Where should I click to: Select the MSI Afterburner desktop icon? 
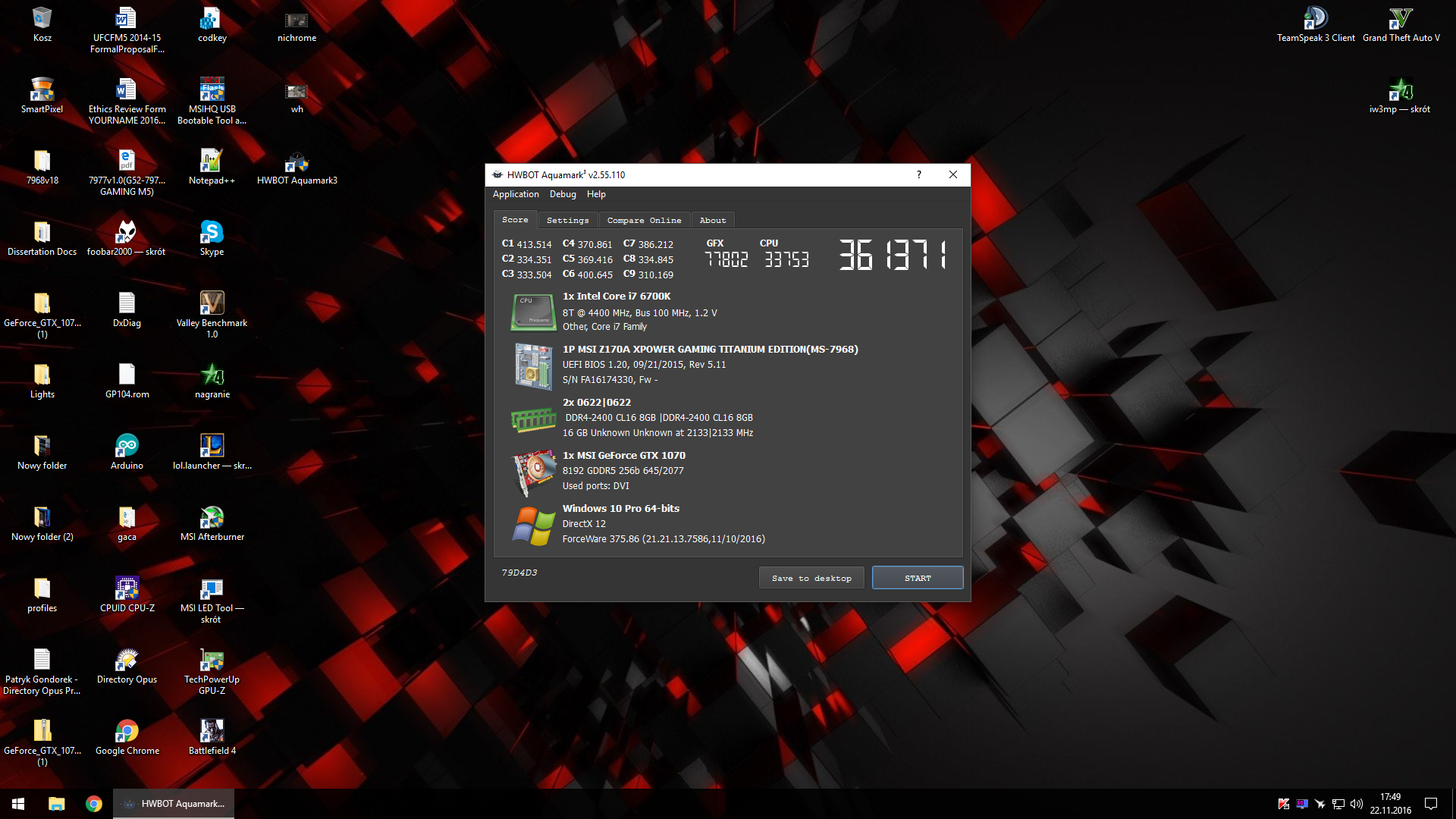(x=212, y=523)
